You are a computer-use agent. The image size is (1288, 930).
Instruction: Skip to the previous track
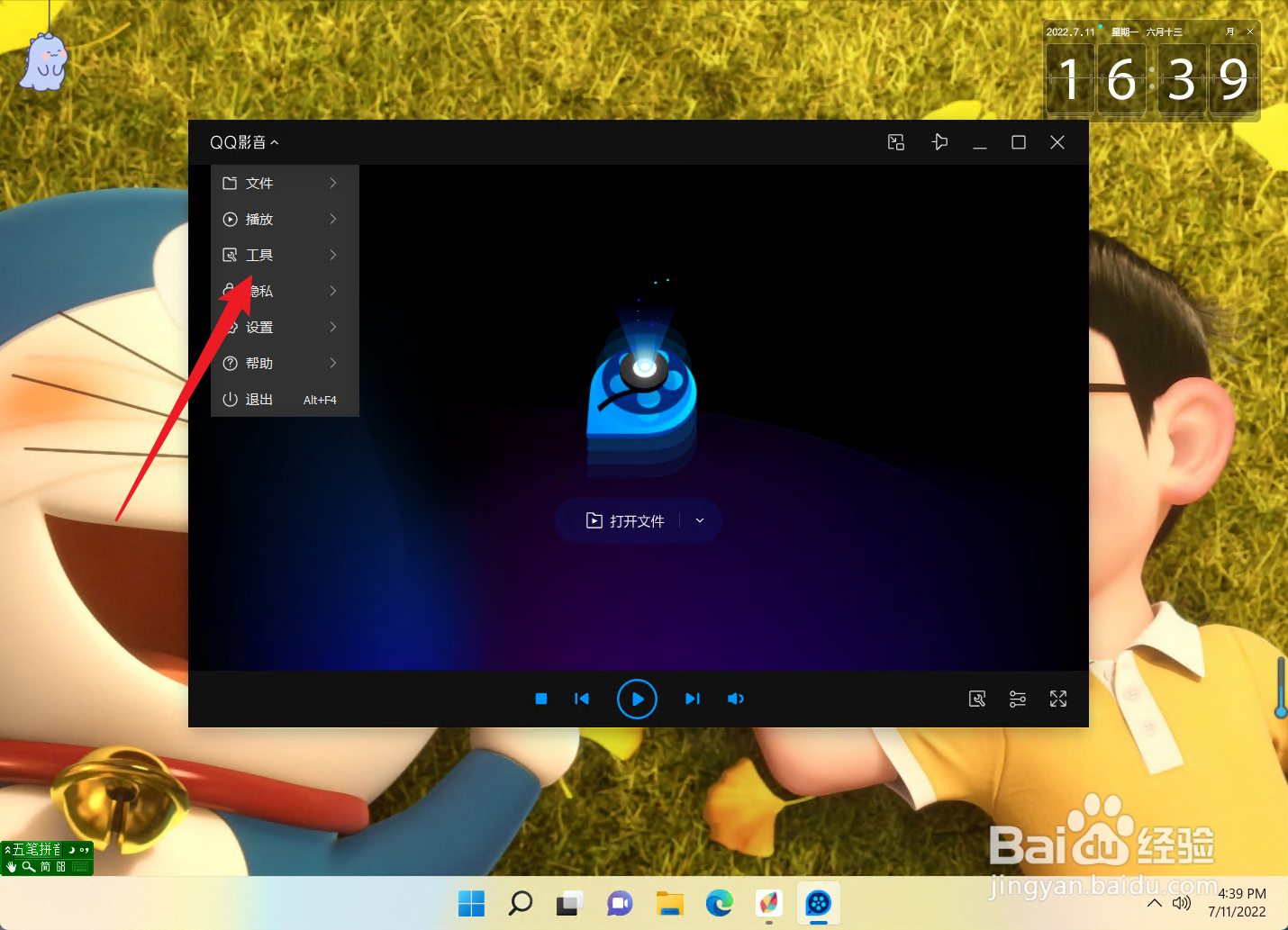582,699
